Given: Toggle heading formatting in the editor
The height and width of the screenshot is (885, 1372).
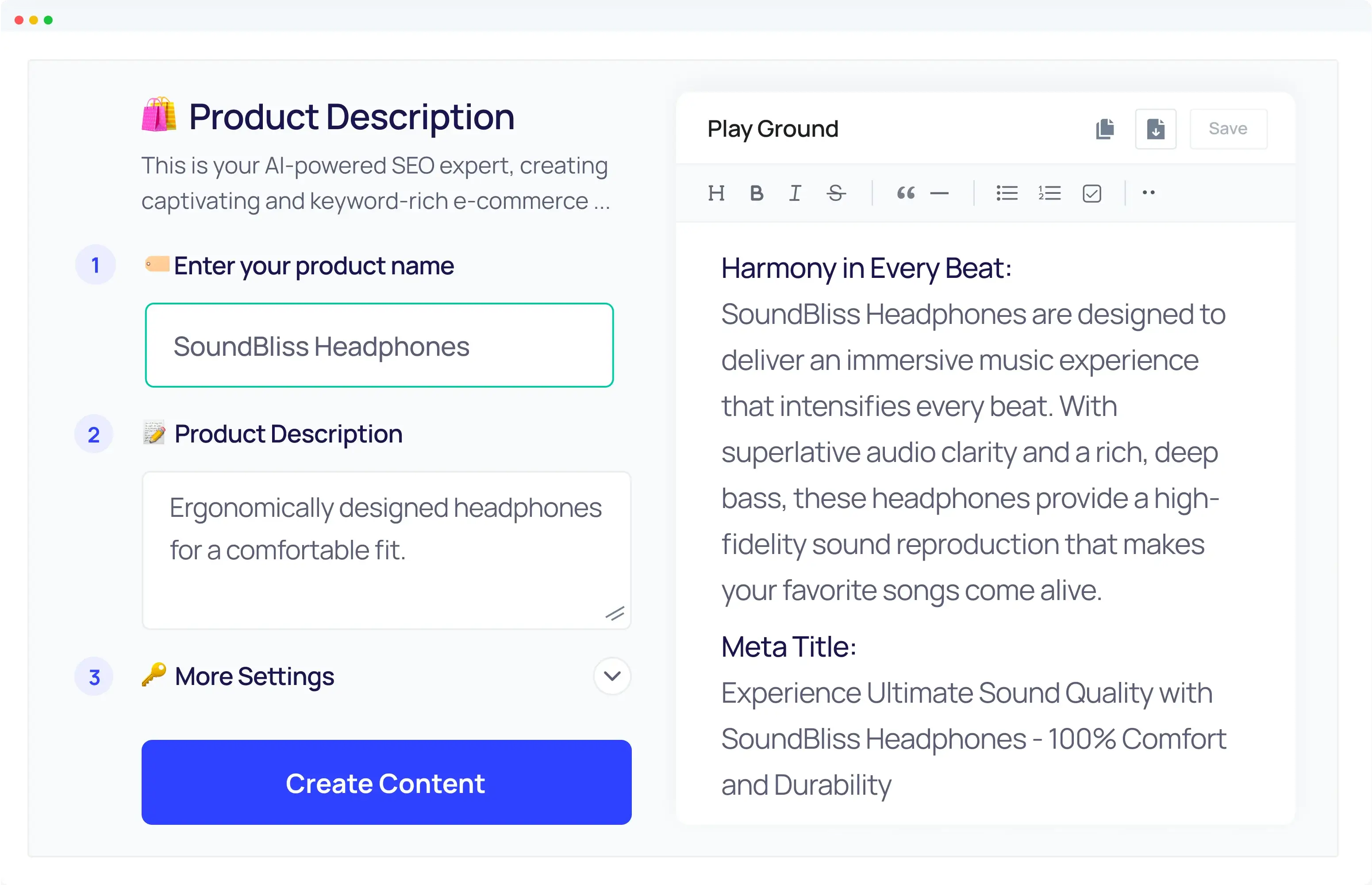Looking at the screenshot, I should (716, 193).
